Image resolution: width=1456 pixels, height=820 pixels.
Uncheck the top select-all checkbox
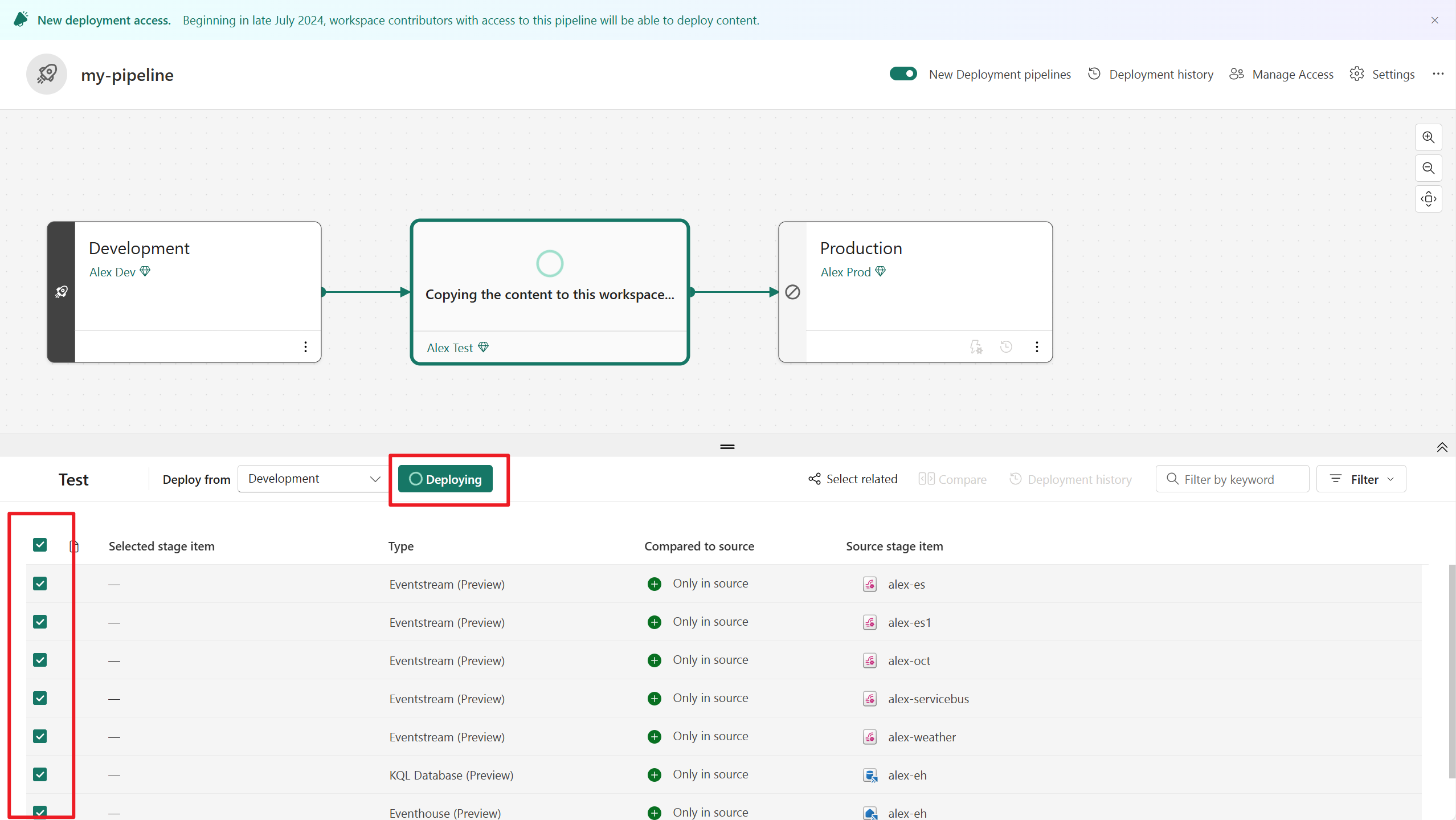click(x=40, y=545)
